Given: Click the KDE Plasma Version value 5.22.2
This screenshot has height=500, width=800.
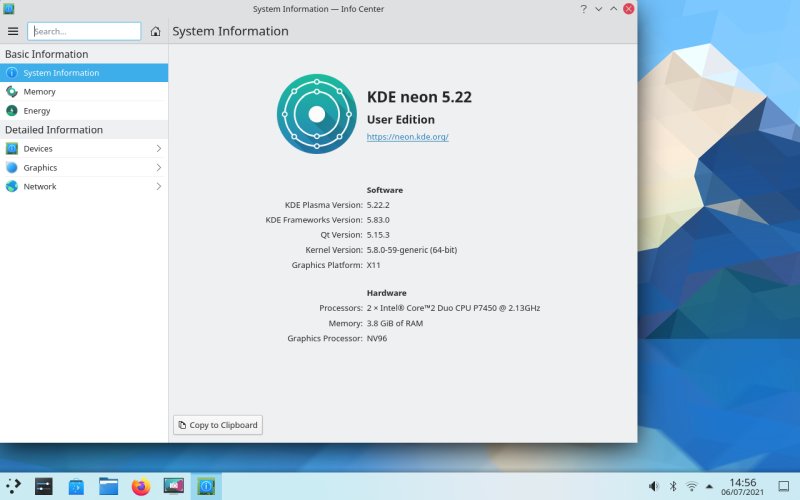Looking at the screenshot, I should point(378,205).
